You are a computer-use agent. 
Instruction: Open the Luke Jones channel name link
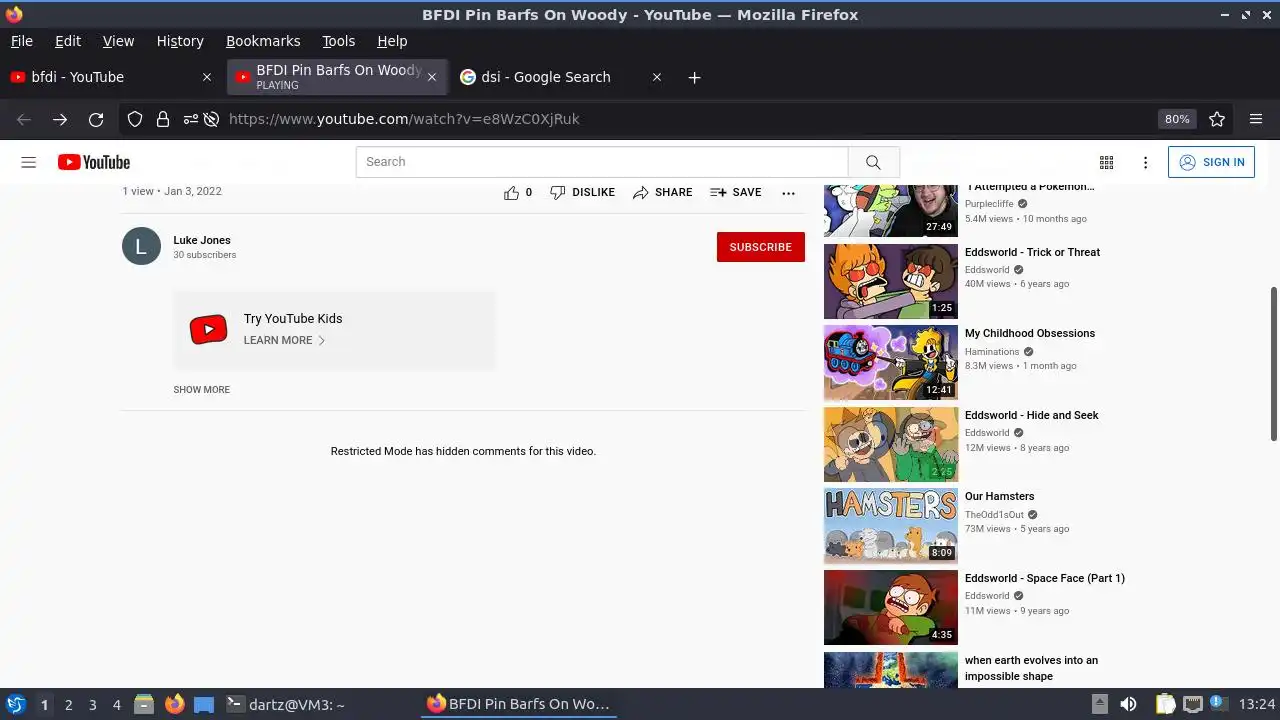point(202,240)
